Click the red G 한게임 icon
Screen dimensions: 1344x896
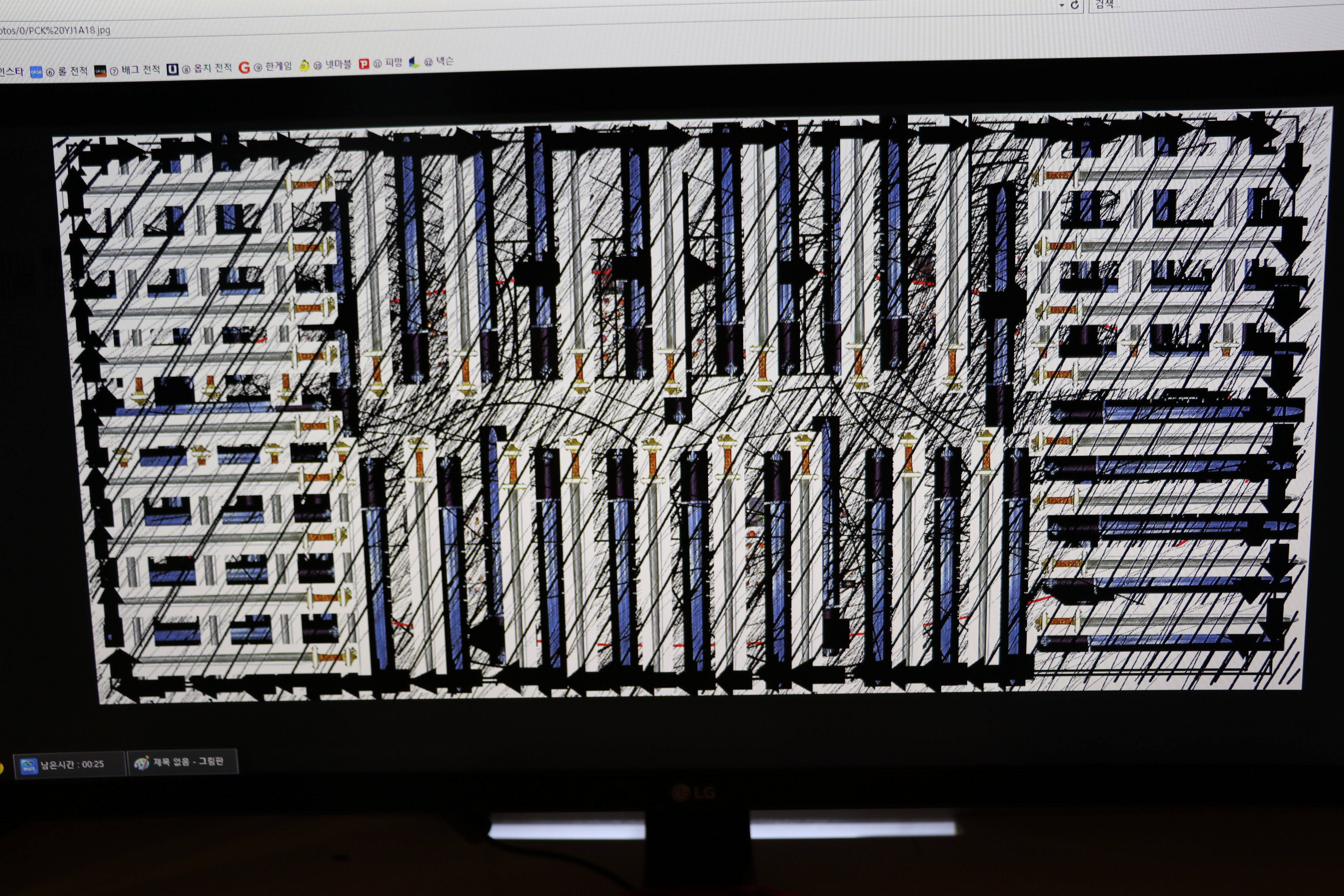244,67
